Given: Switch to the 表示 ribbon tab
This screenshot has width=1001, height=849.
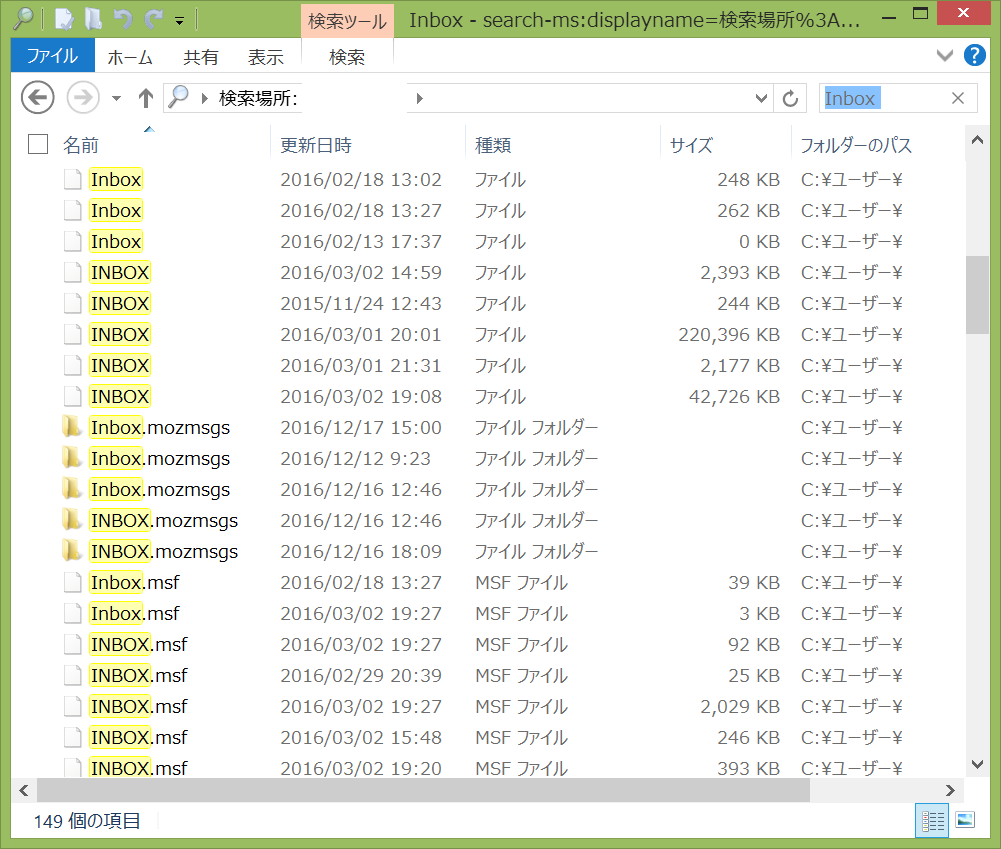Looking at the screenshot, I should pos(265,57).
